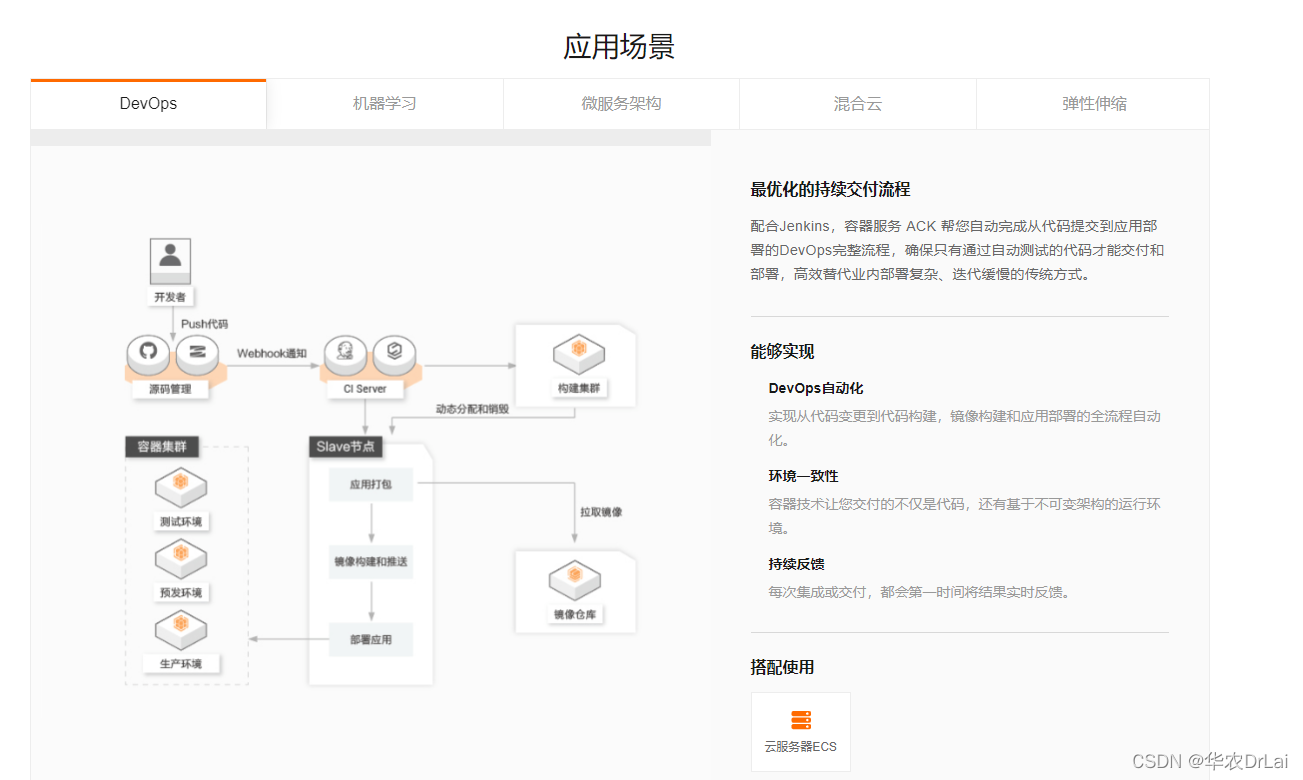Click the 生产环境 label
The height and width of the screenshot is (780, 1303).
(x=181, y=664)
